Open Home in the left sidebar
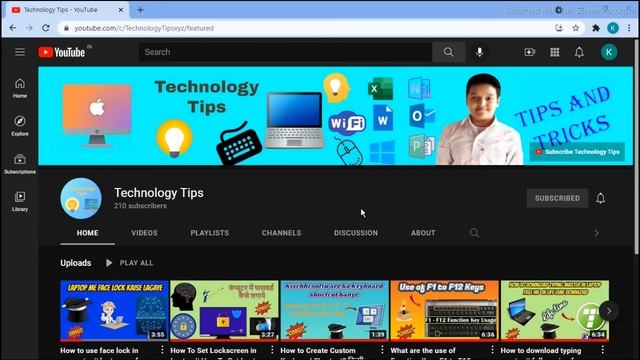640x360 pixels. click(x=20, y=88)
